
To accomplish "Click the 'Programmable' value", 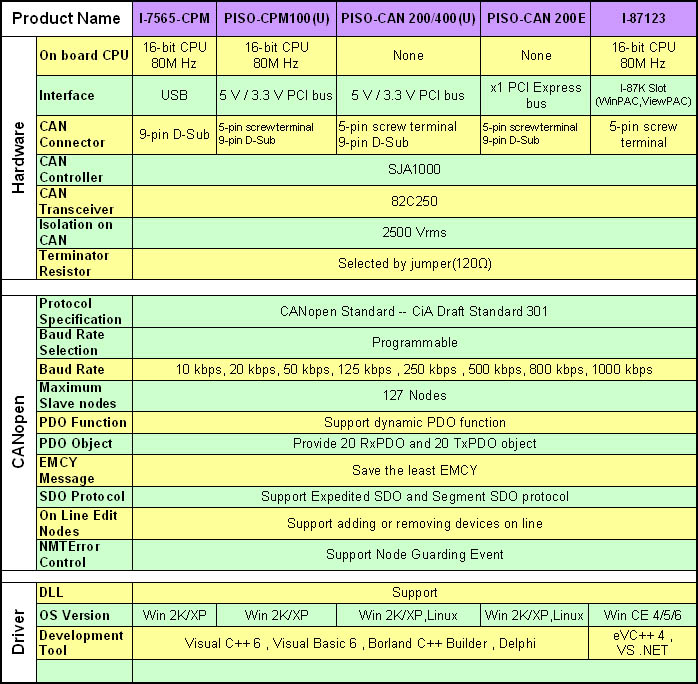I will tap(414, 343).
